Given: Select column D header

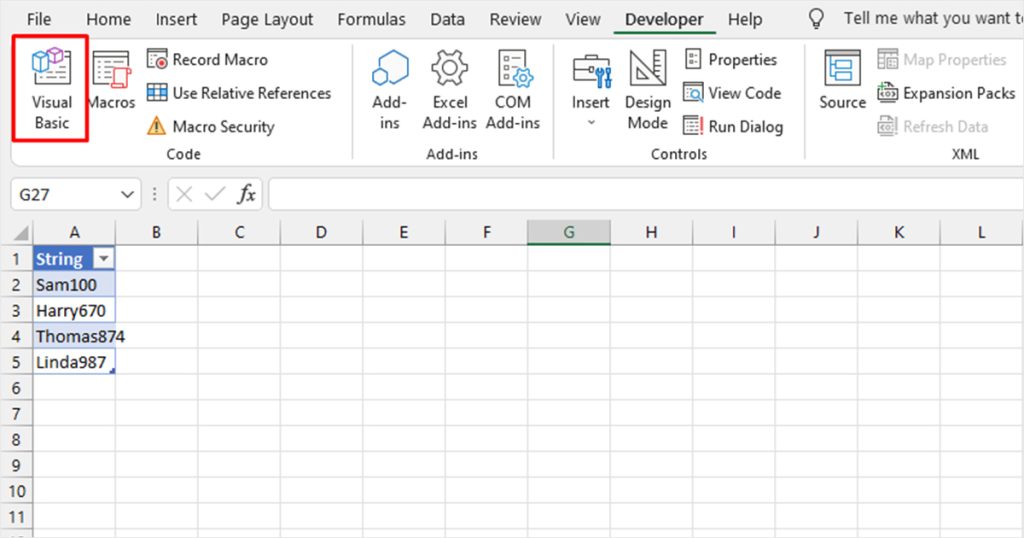Looking at the screenshot, I should (x=321, y=232).
